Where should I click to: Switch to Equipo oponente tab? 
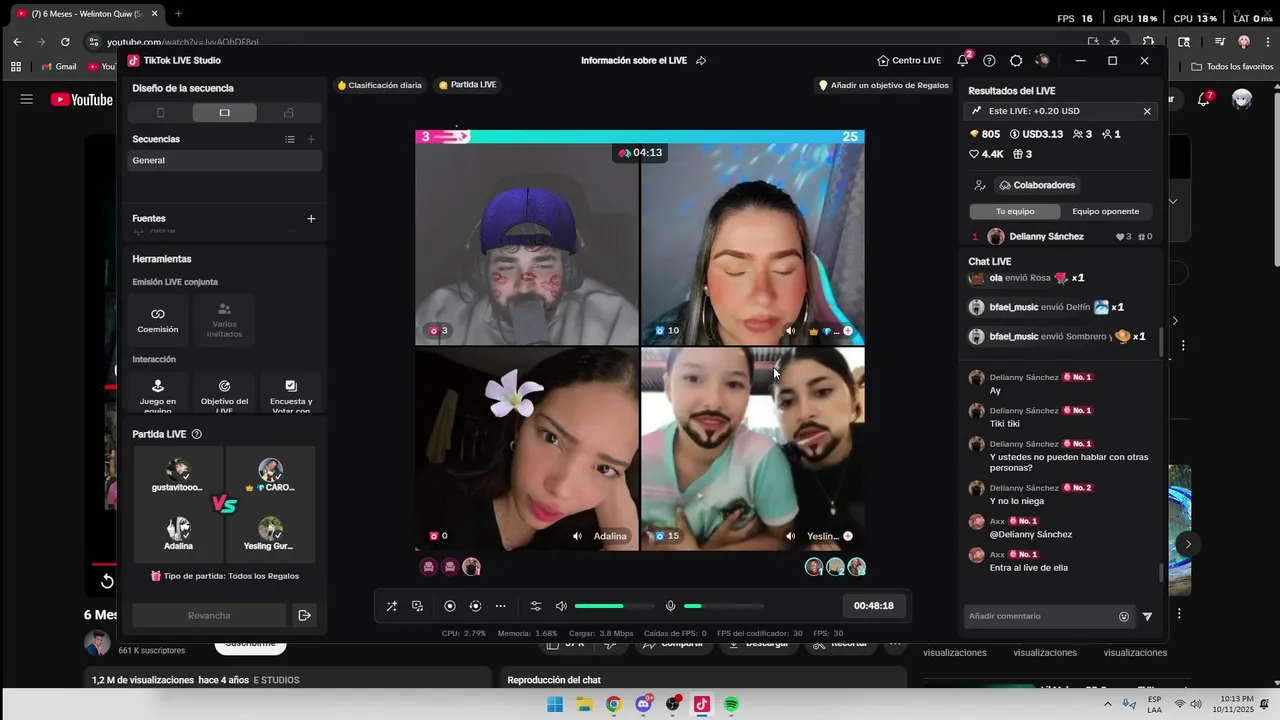point(1106,211)
